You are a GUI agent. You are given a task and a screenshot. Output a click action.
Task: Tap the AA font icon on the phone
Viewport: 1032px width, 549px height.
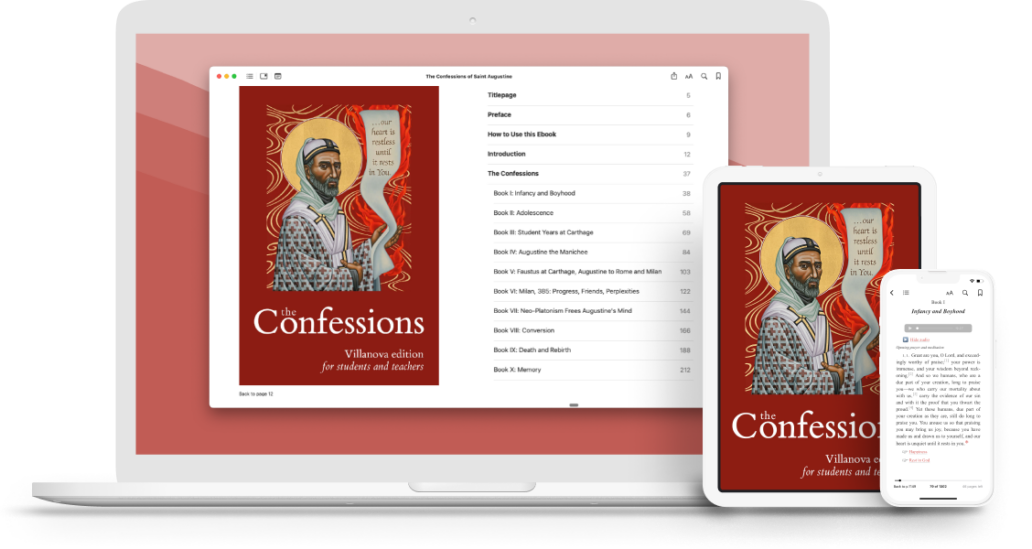point(949,293)
